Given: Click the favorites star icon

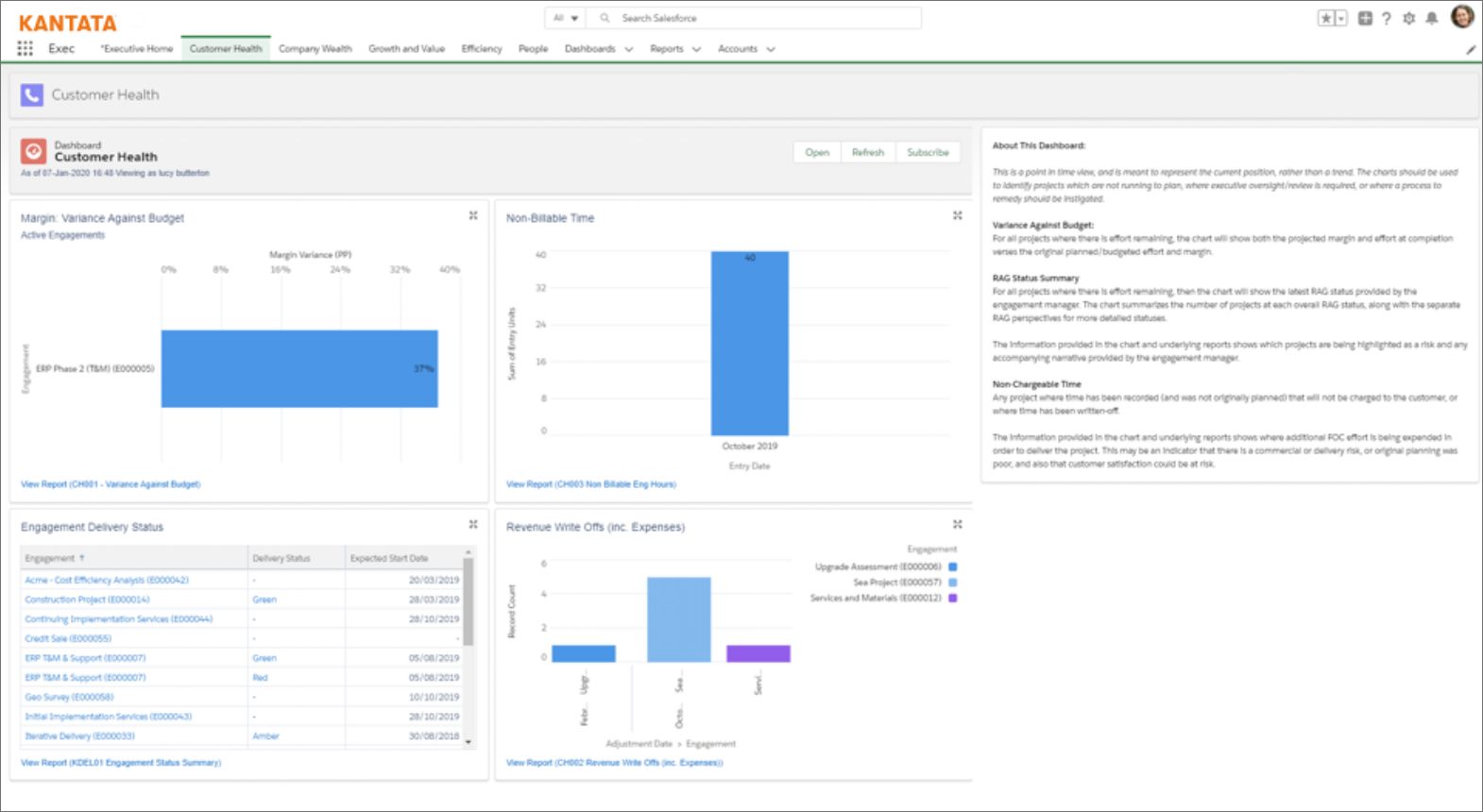Looking at the screenshot, I should coord(1326,18).
